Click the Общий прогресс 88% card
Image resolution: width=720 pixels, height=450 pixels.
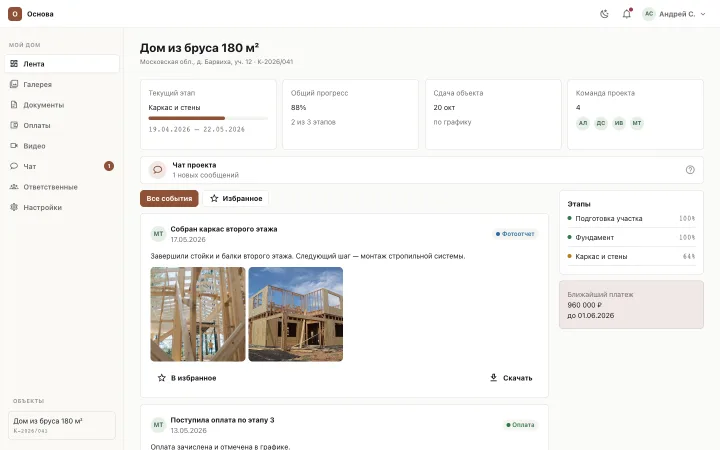coord(350,114)
